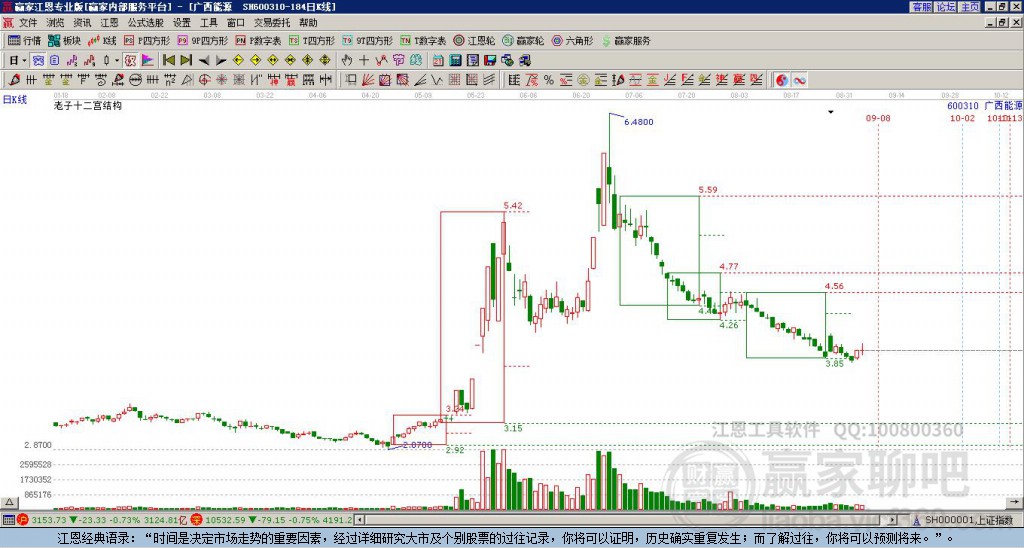Click the Gann fan lines icon

(x=368, y=80)
